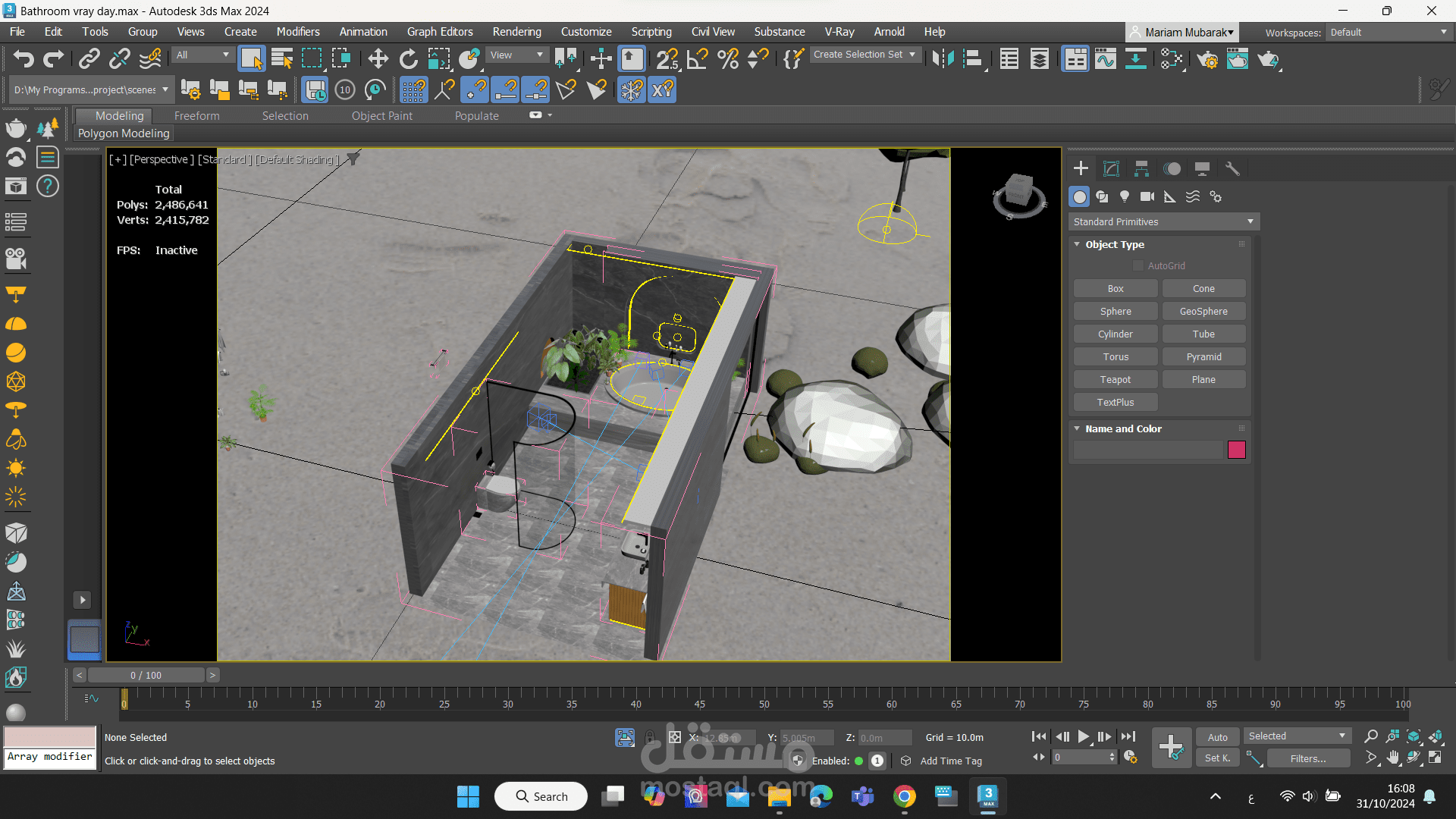
Task: Toggle Auto key mode
Action: click(x=1217, y=737)
